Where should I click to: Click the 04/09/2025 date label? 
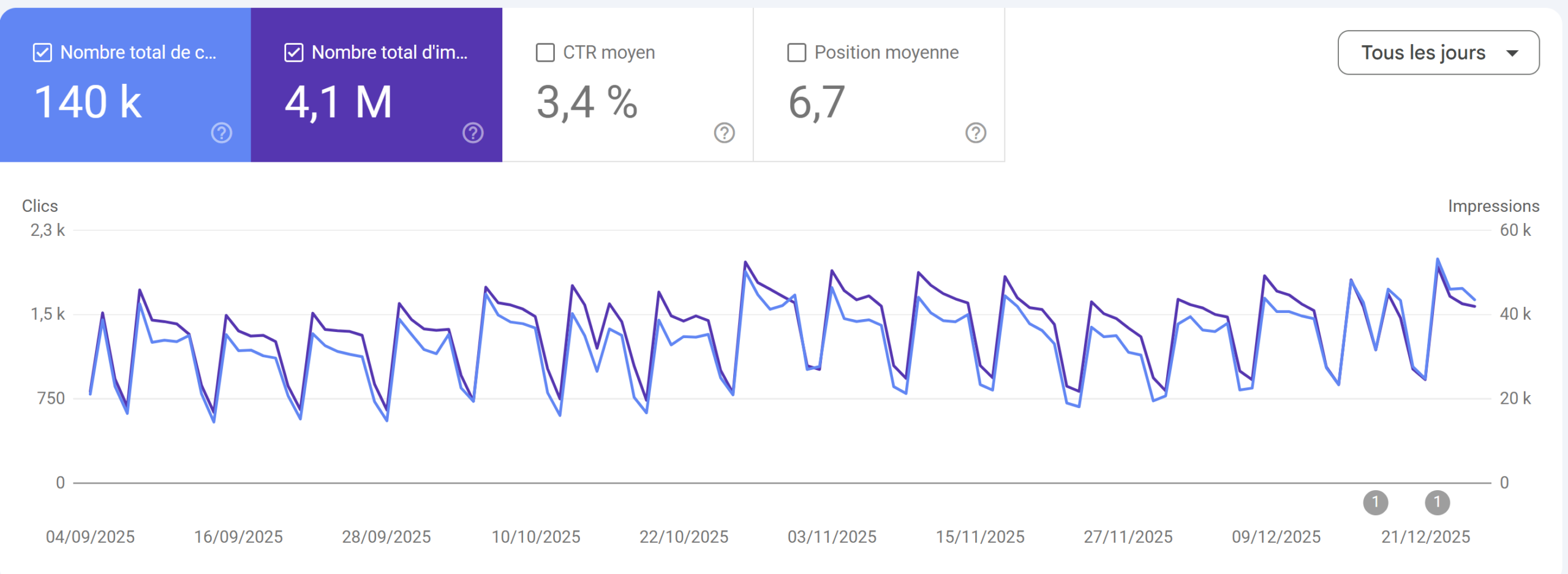[90, 537]
